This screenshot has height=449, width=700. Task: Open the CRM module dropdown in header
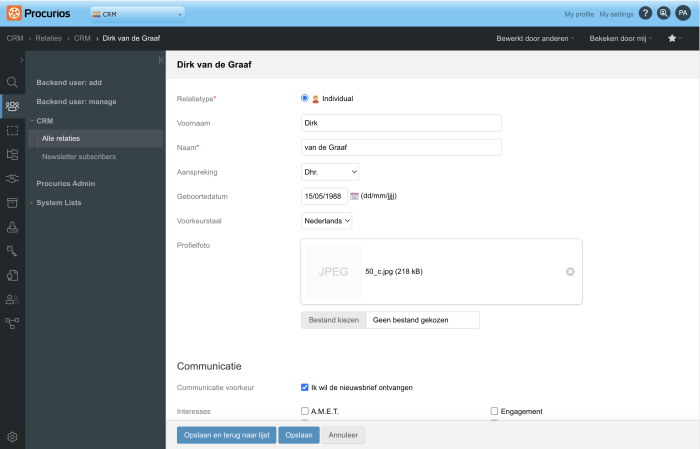pyautogui.click(x=137, y=14)
